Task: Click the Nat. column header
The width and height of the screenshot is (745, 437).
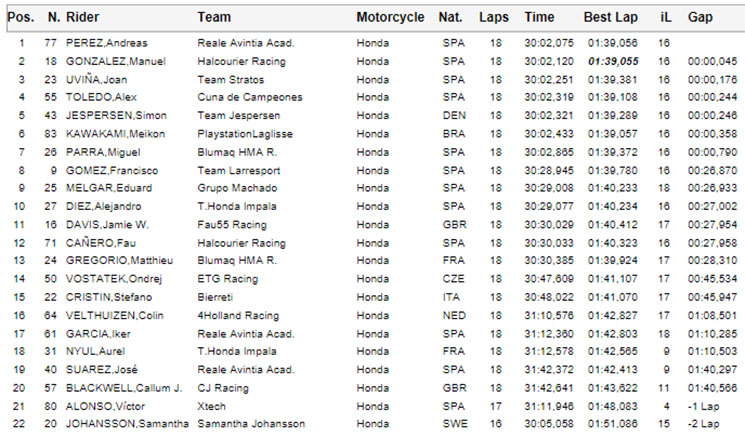Action: [450, 18]
